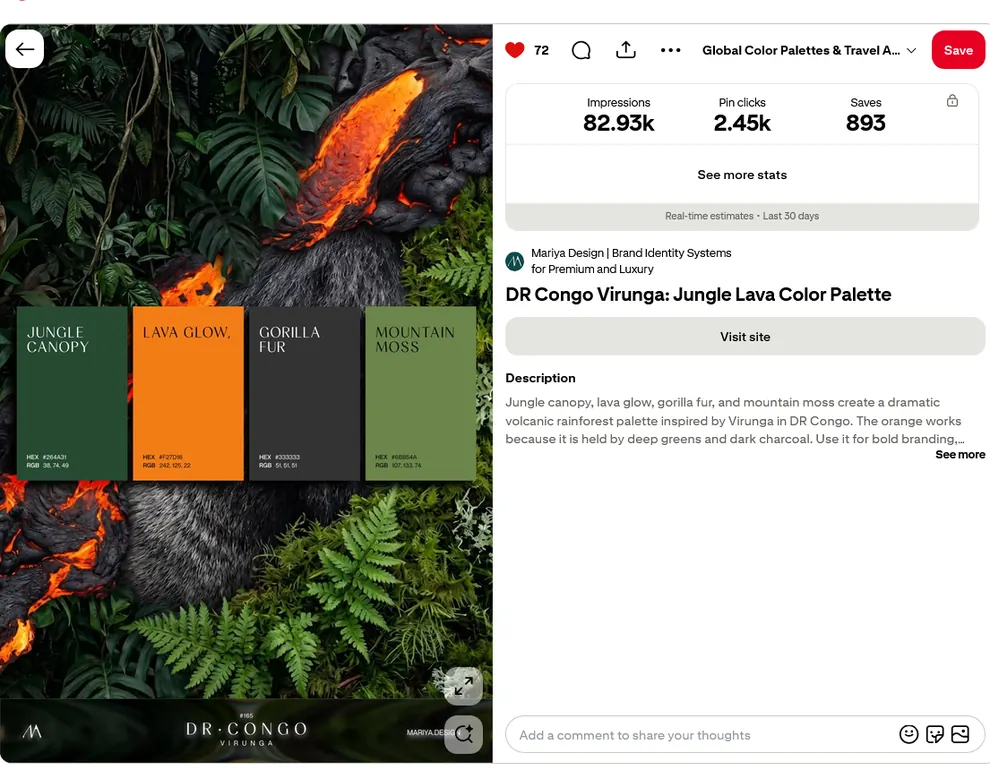
Task: Open Mariya Design Brand Identity Systems profile
Action: click(631, 261)
